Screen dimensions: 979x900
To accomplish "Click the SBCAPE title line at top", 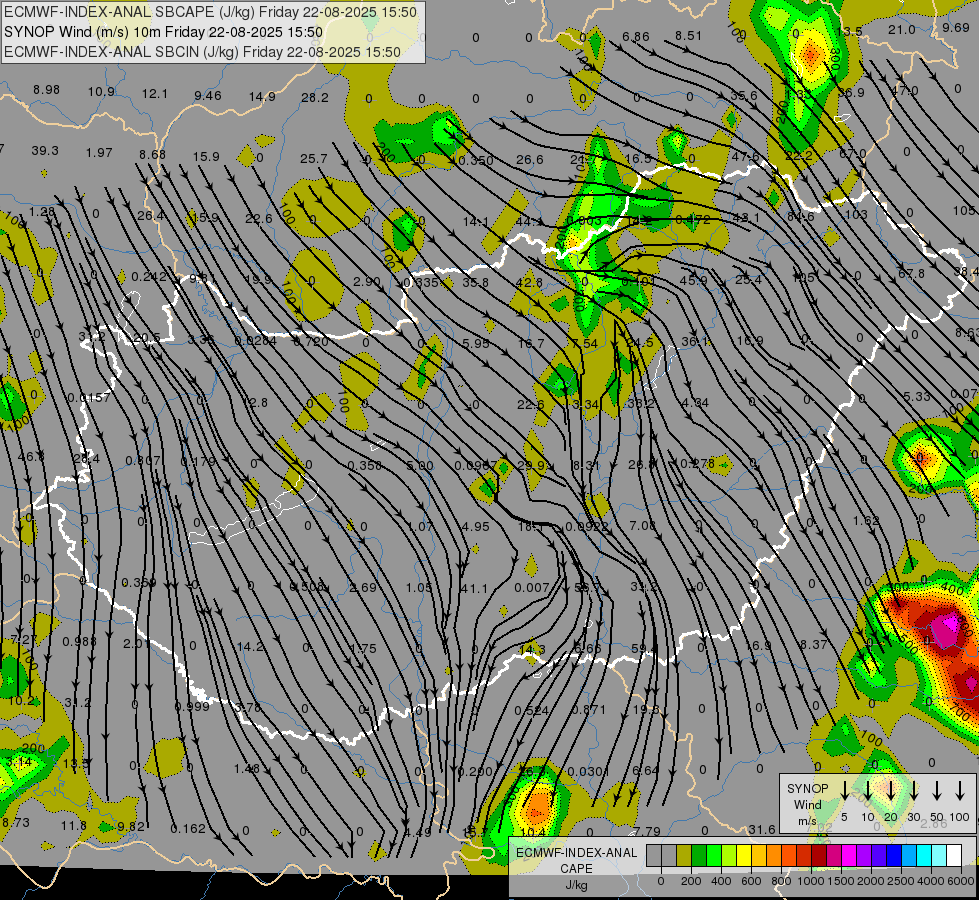I will pyautogui.click(x=210, y=12).
